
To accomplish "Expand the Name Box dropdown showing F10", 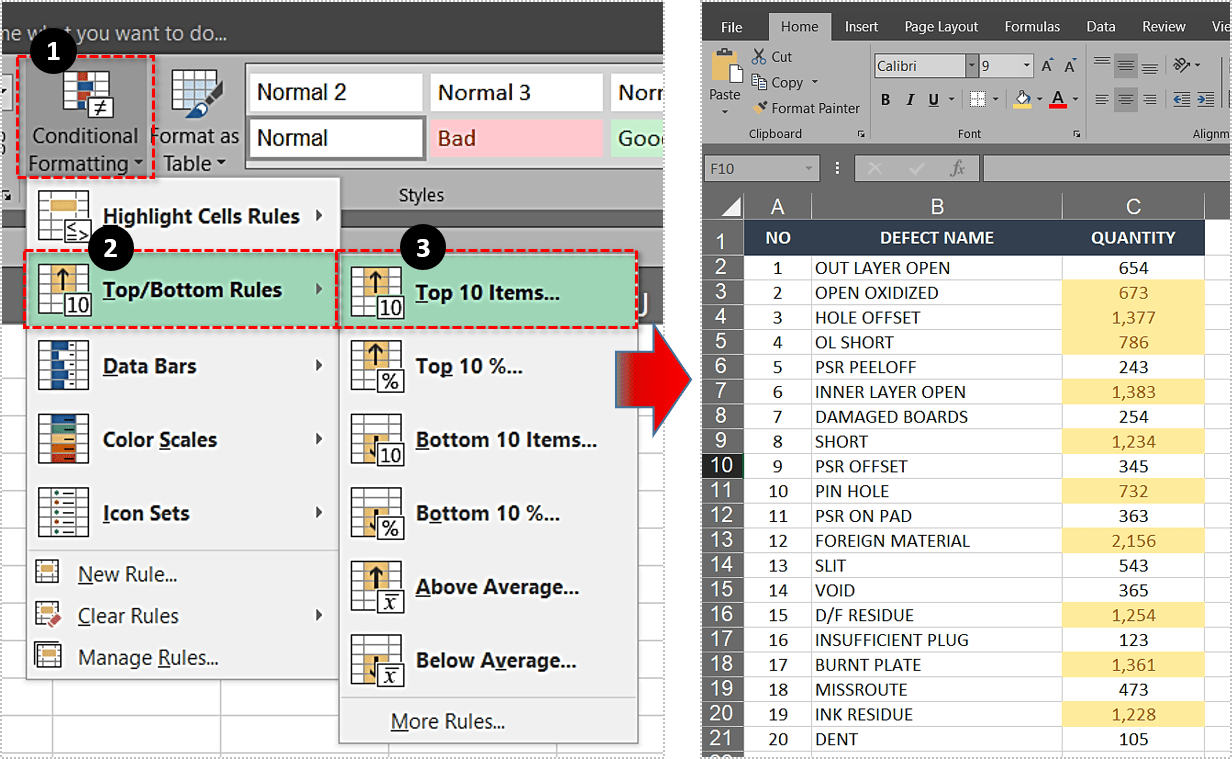I will tap(808, 169).
